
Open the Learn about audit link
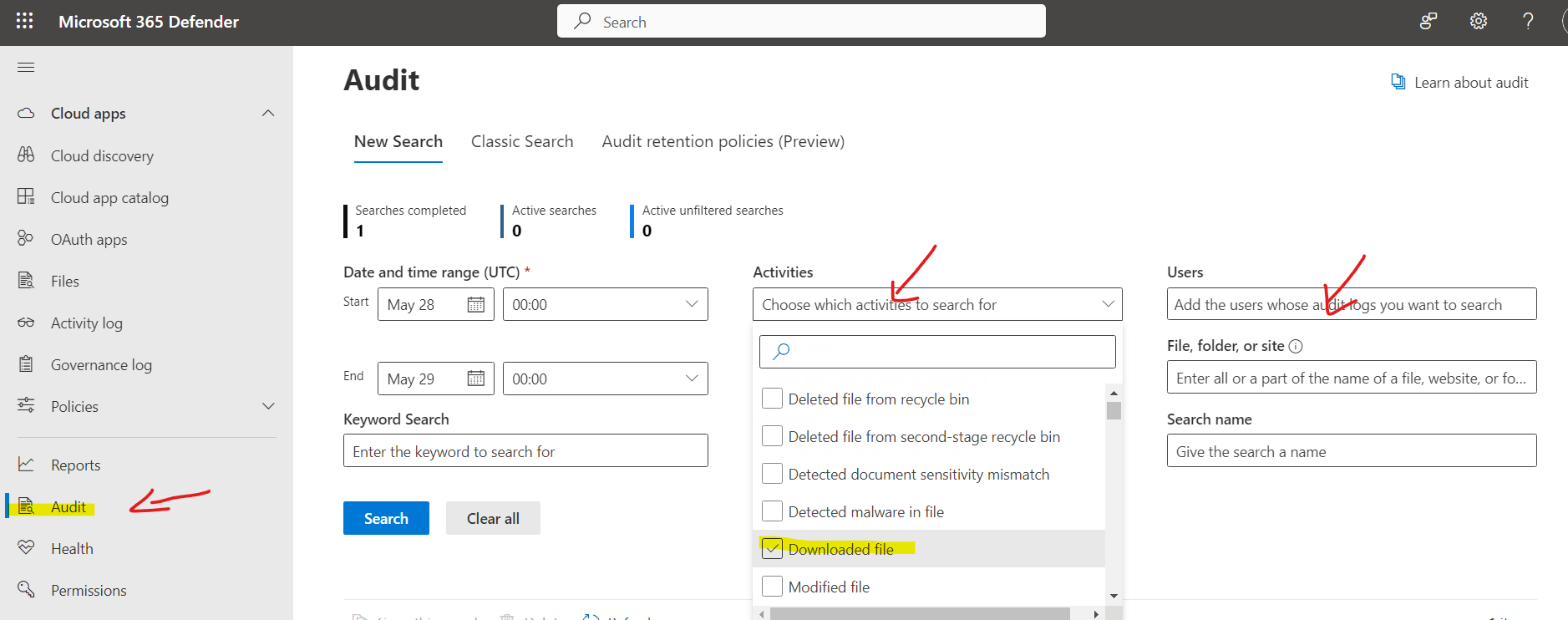[x=1459, y=82]
